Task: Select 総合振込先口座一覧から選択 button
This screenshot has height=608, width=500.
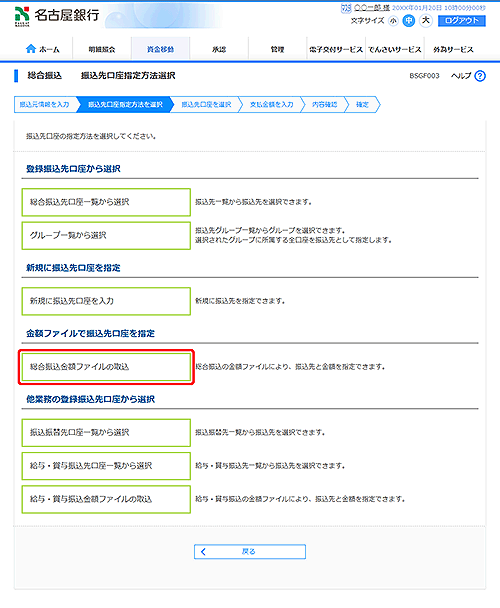Action: [x=106, y=202]
